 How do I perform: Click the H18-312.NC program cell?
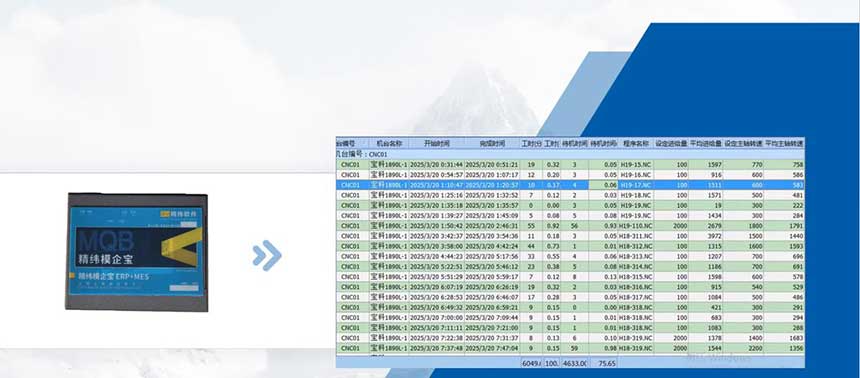636,246
